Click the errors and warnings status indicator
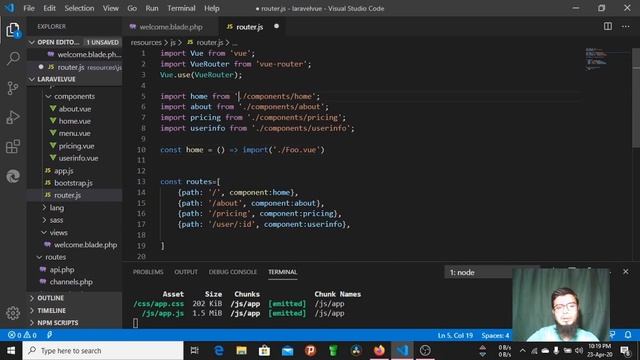 click(22, 335)
